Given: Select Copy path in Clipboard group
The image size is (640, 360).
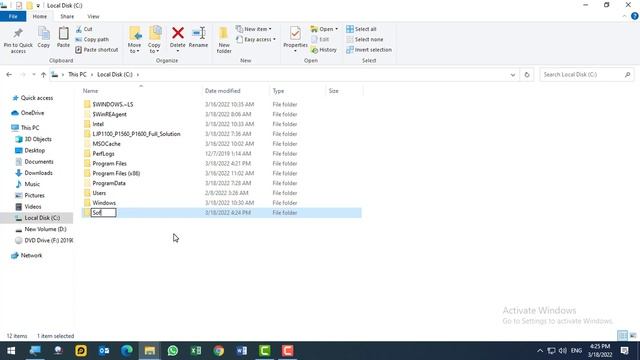Looking at the screenshot, I should tap(92, 40).
